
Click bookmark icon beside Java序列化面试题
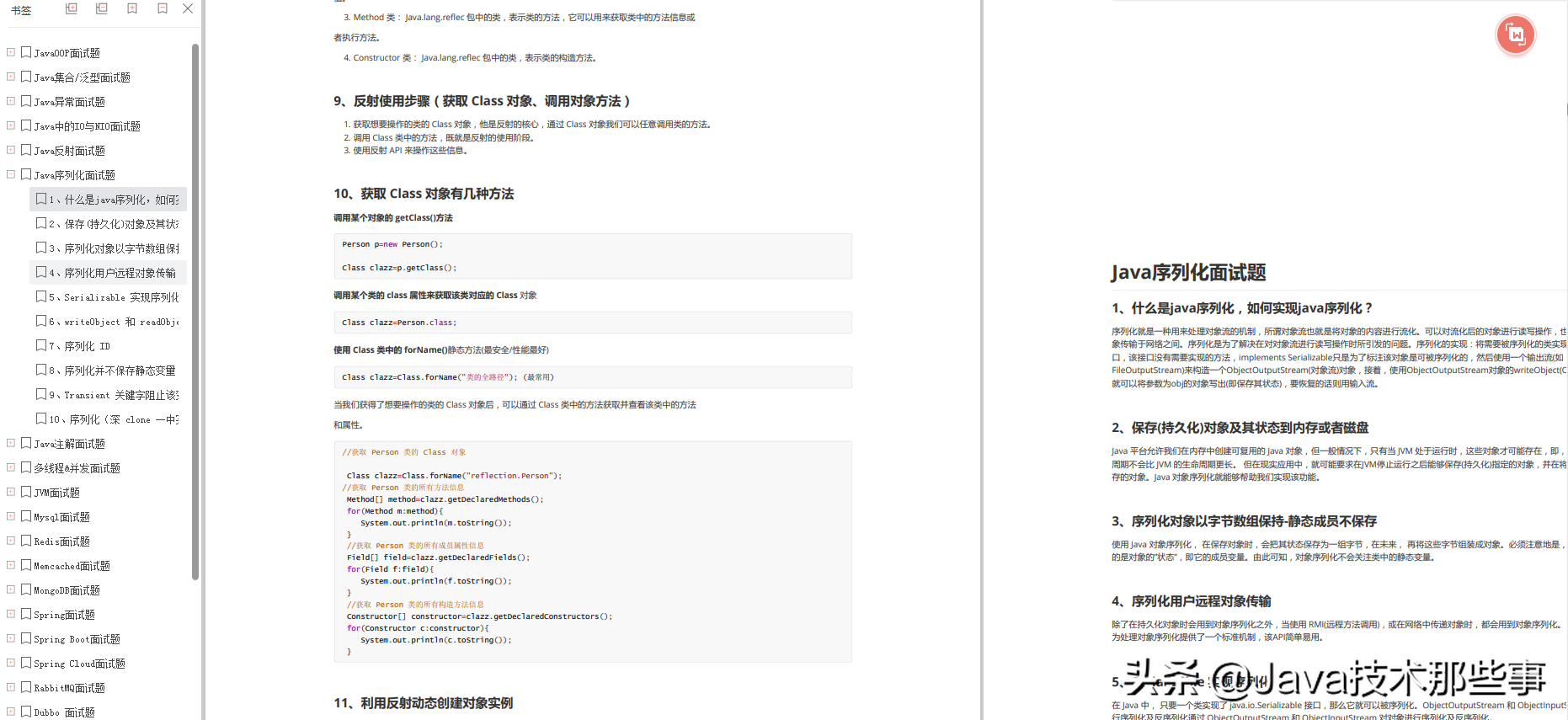click(x=26, y=174)
